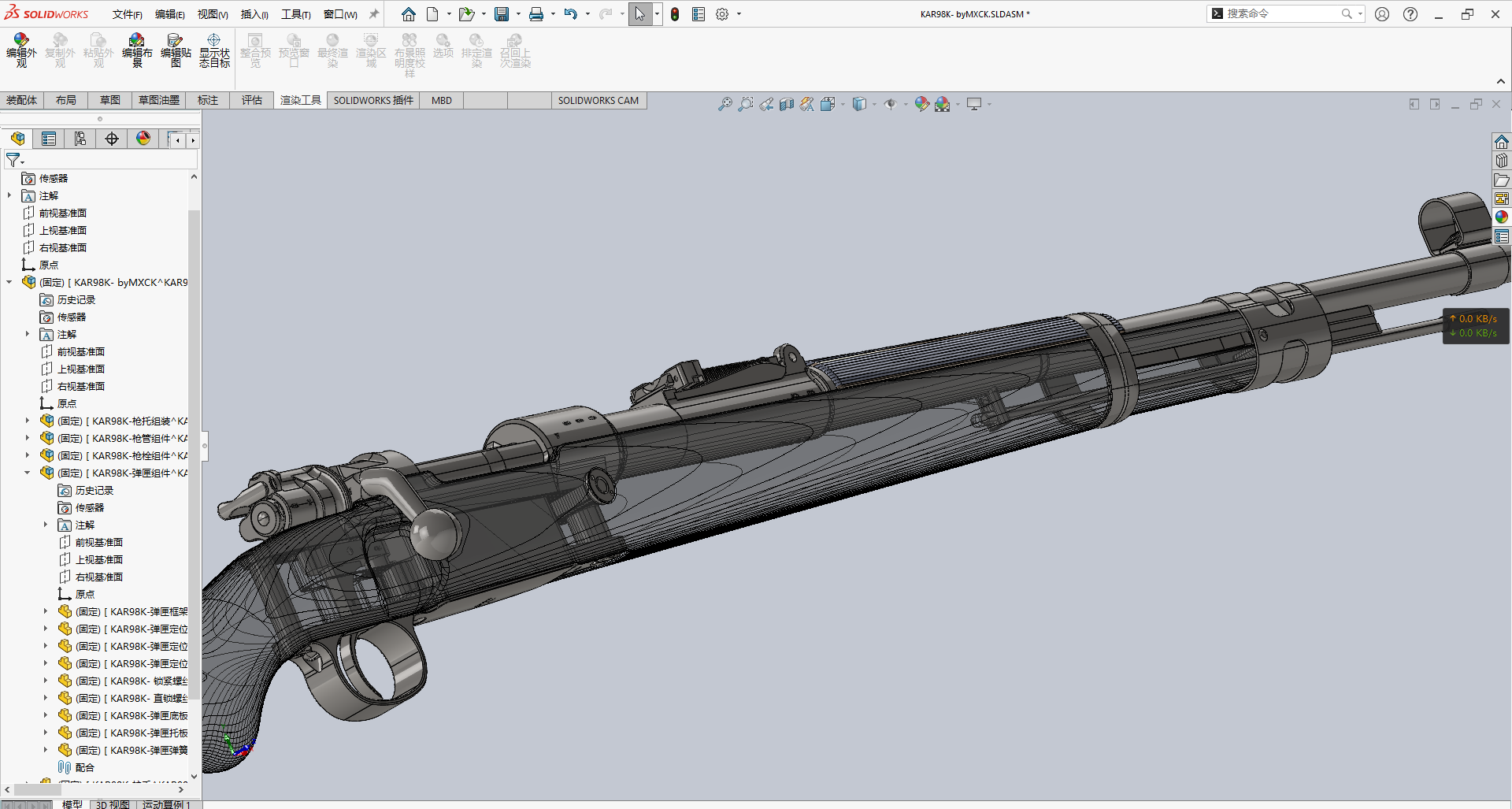Open the Options gear icon
Viewport: 1512px width, 809px height.
(x=722, y=14)
